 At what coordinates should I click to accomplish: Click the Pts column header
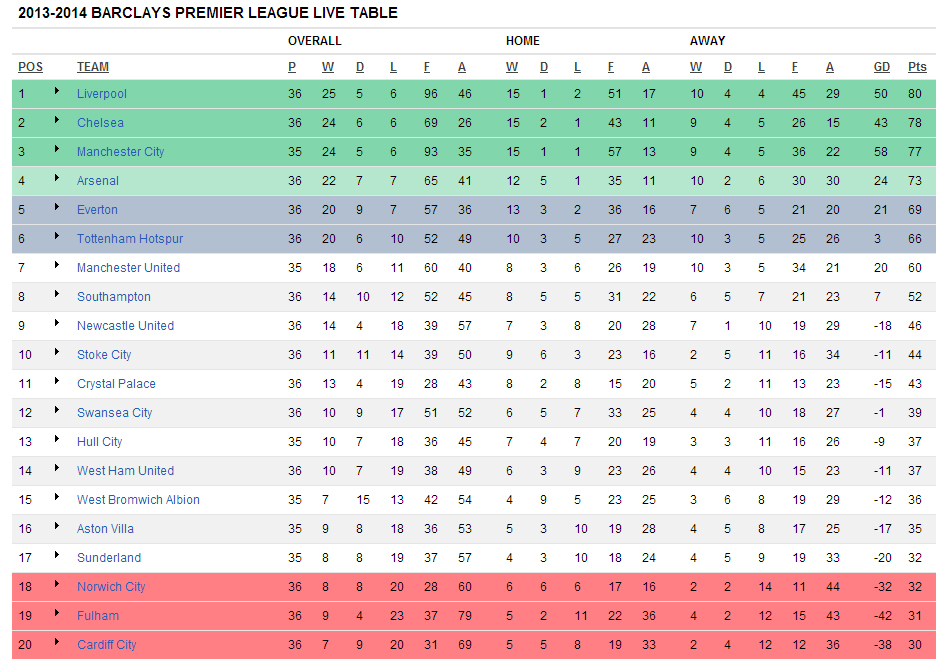[x=917, y=67]
